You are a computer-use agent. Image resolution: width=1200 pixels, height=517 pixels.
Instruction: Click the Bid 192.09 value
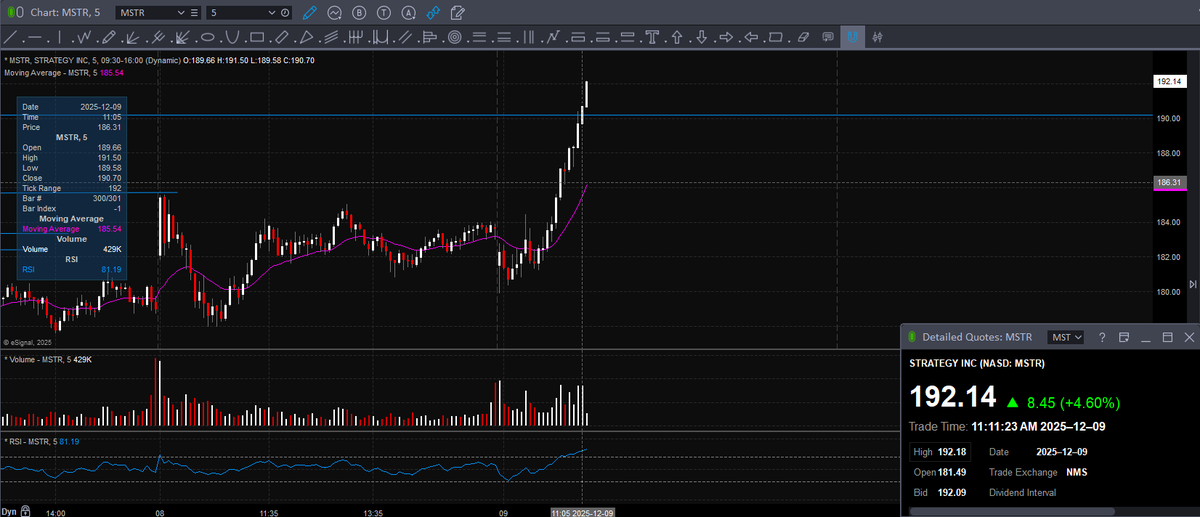pos(954,492)
